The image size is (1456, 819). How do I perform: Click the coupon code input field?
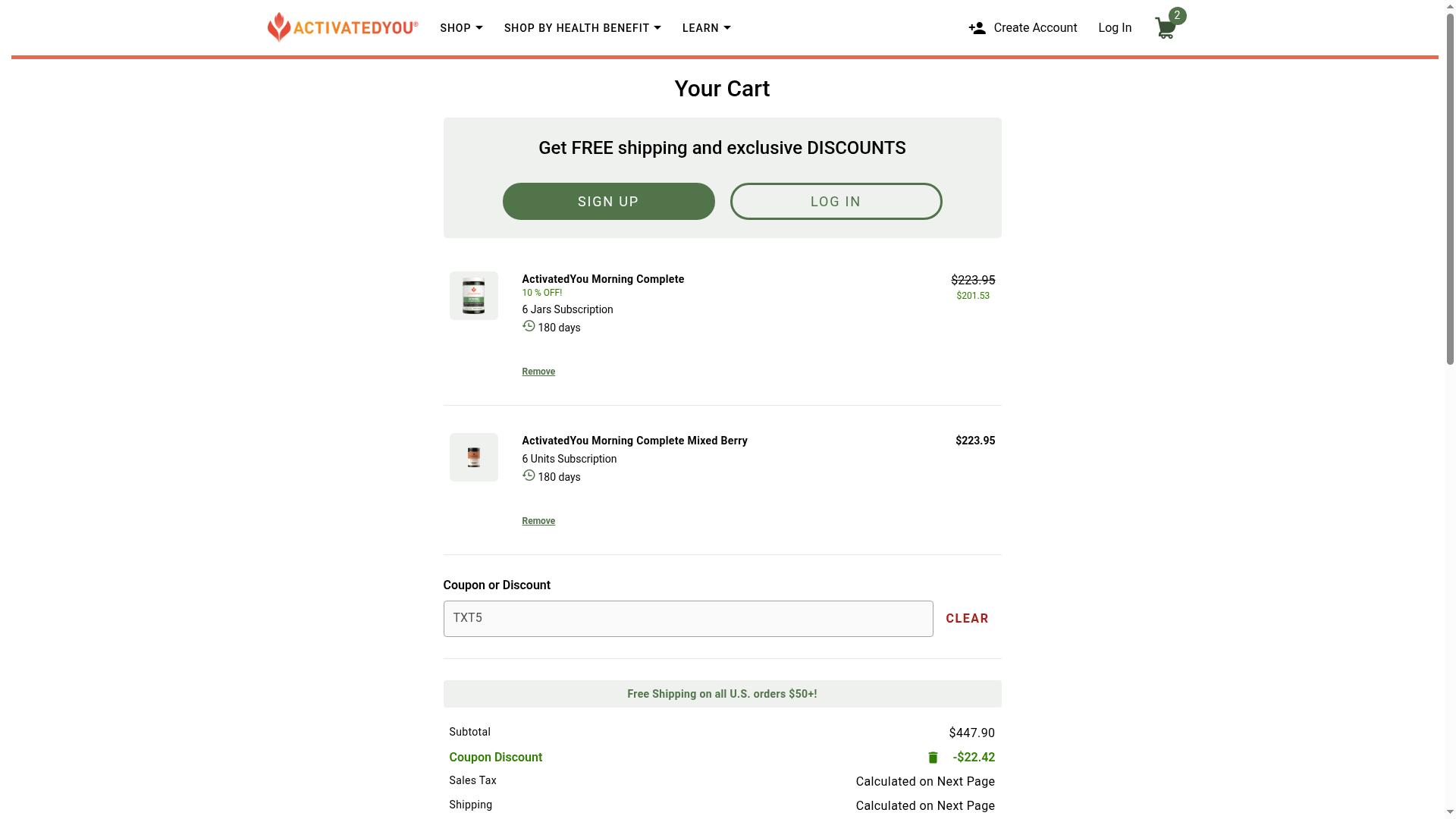coord(688,619)
